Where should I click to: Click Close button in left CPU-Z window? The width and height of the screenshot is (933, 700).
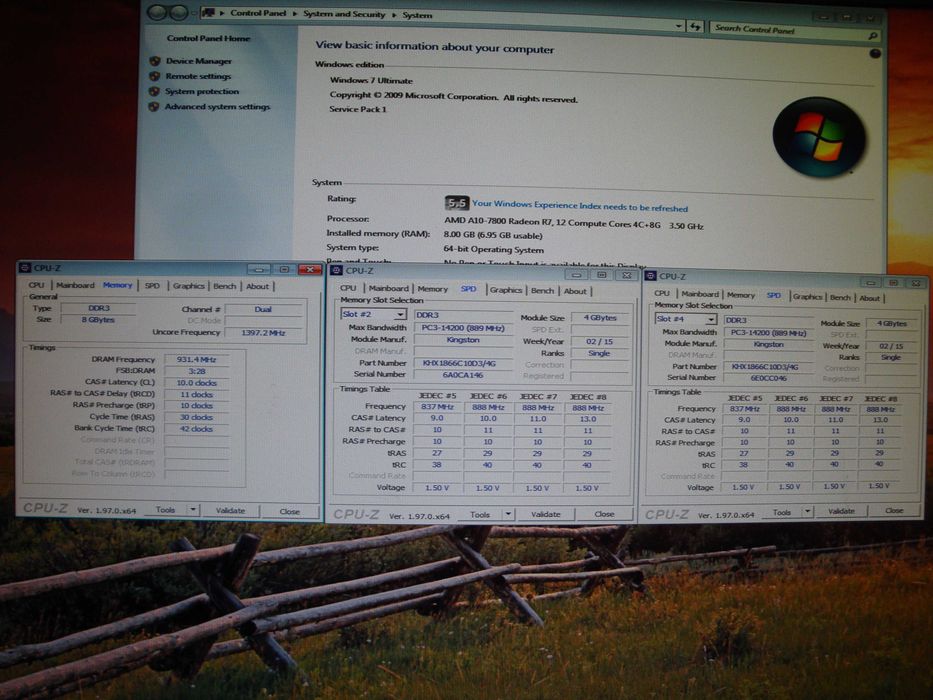(290, 511)
